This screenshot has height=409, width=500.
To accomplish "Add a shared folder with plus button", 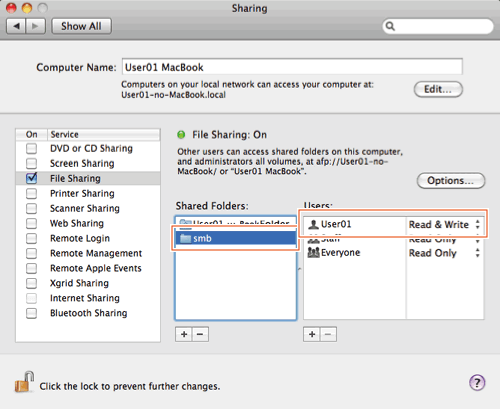I will [184, 334].
